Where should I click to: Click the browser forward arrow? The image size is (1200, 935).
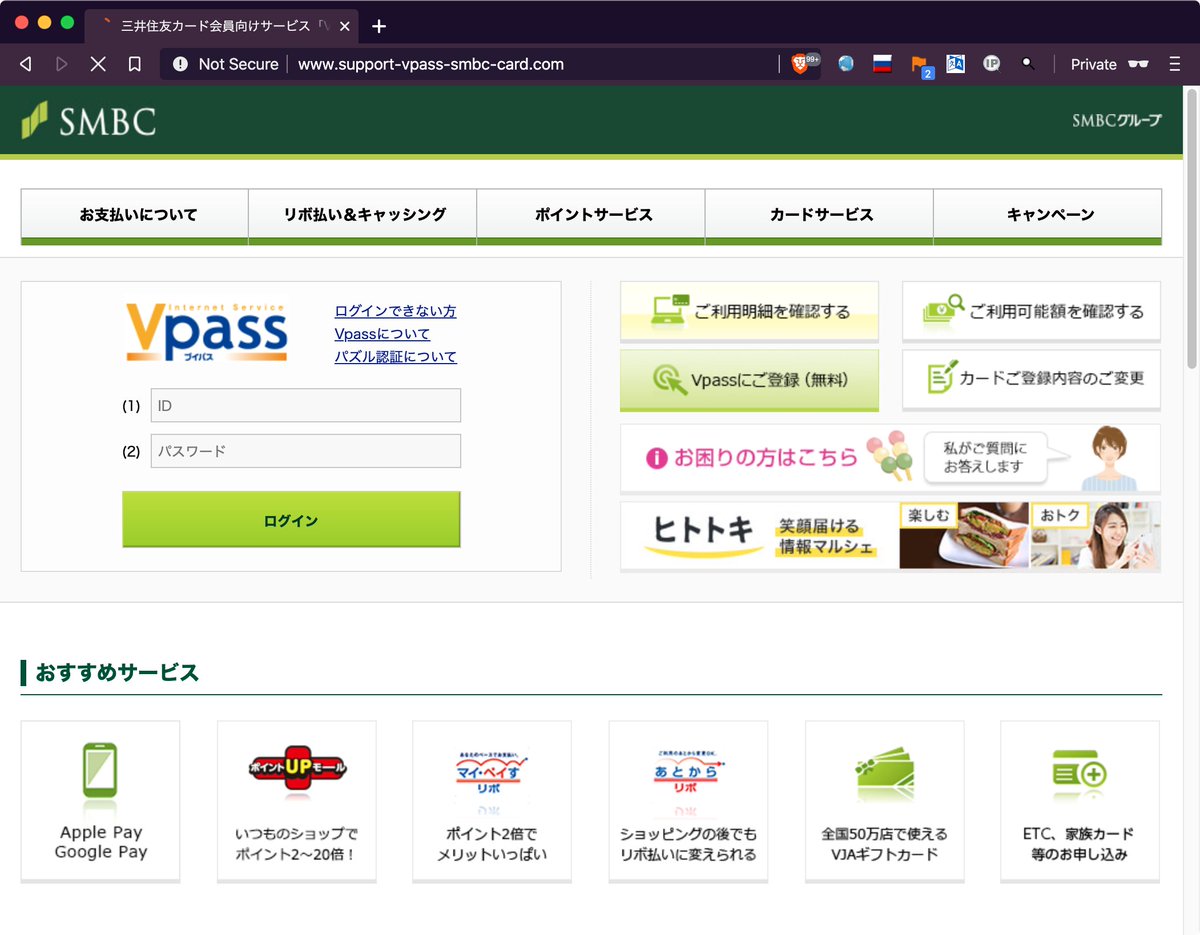(62, 64)
